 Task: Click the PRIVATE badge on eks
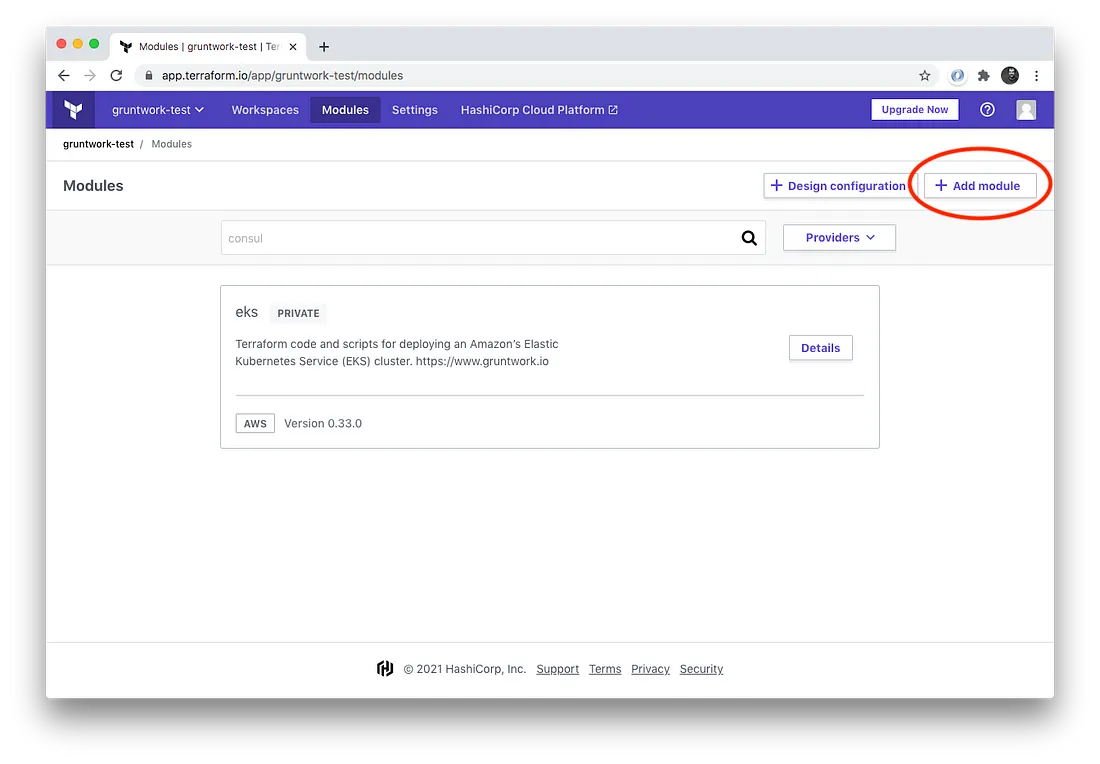tap(298, 314)
